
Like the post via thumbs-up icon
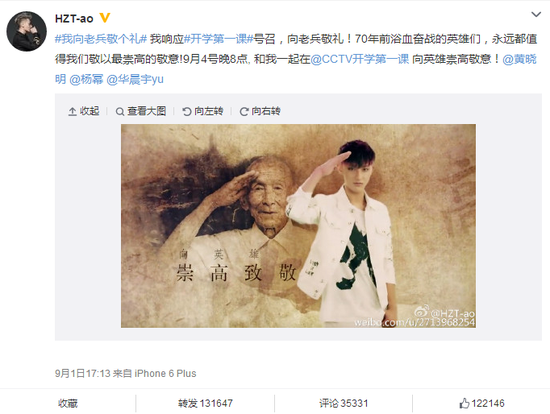tap(464, 403)
